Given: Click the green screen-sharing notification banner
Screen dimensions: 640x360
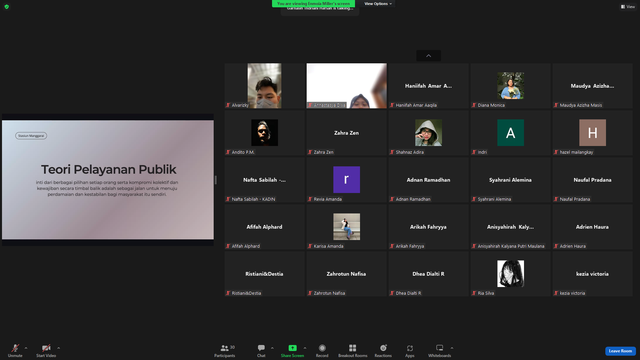Looking at the screenshot, I should coord(313,4).
